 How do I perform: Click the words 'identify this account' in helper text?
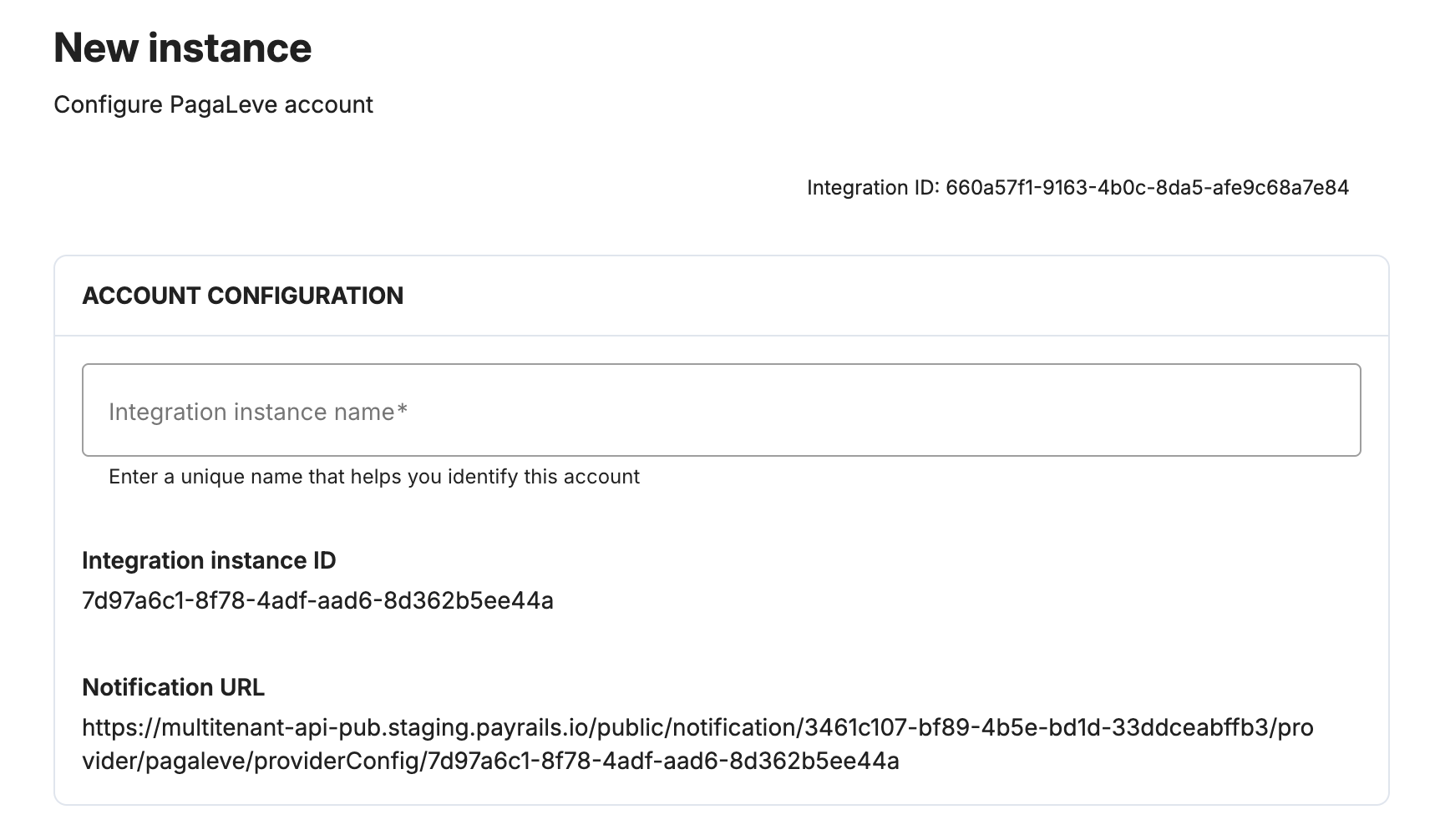[544, 477]
